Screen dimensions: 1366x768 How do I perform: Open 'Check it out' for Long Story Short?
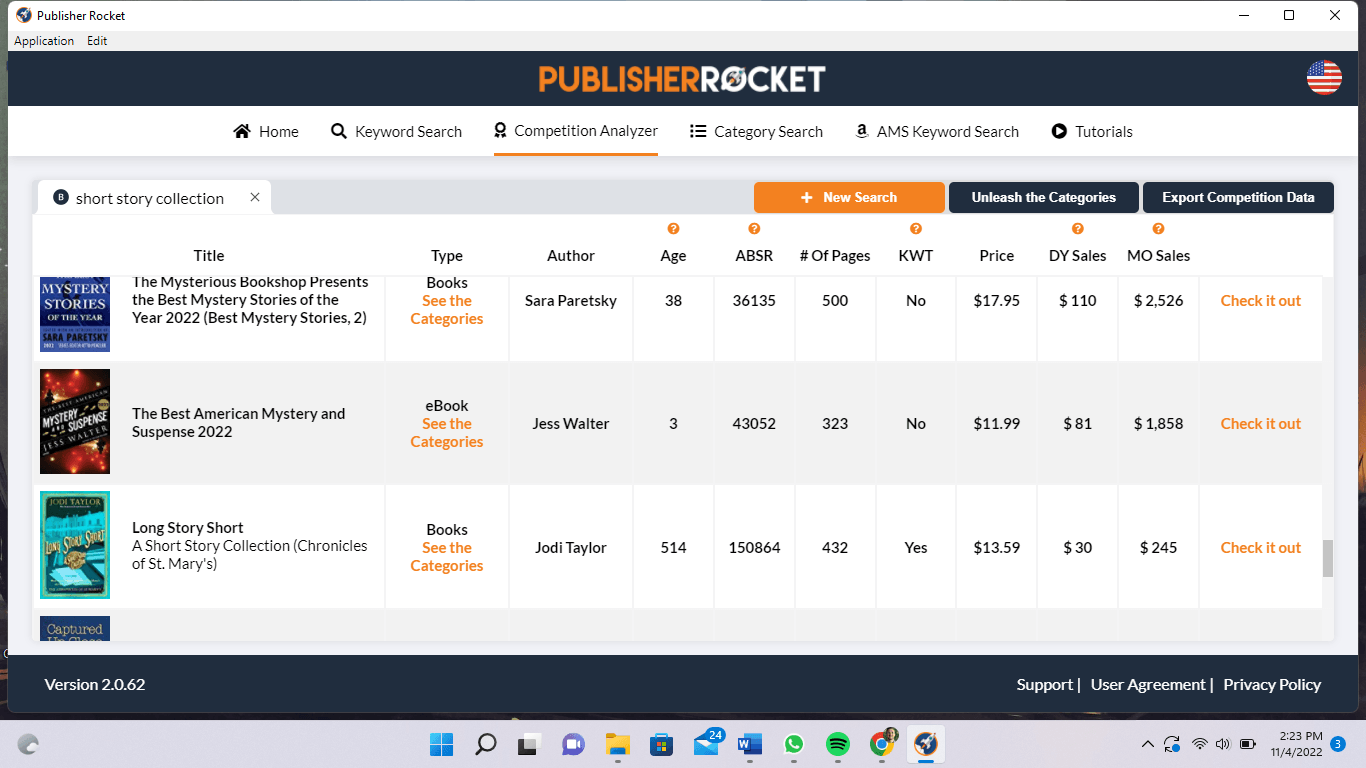coord(1260,547)
